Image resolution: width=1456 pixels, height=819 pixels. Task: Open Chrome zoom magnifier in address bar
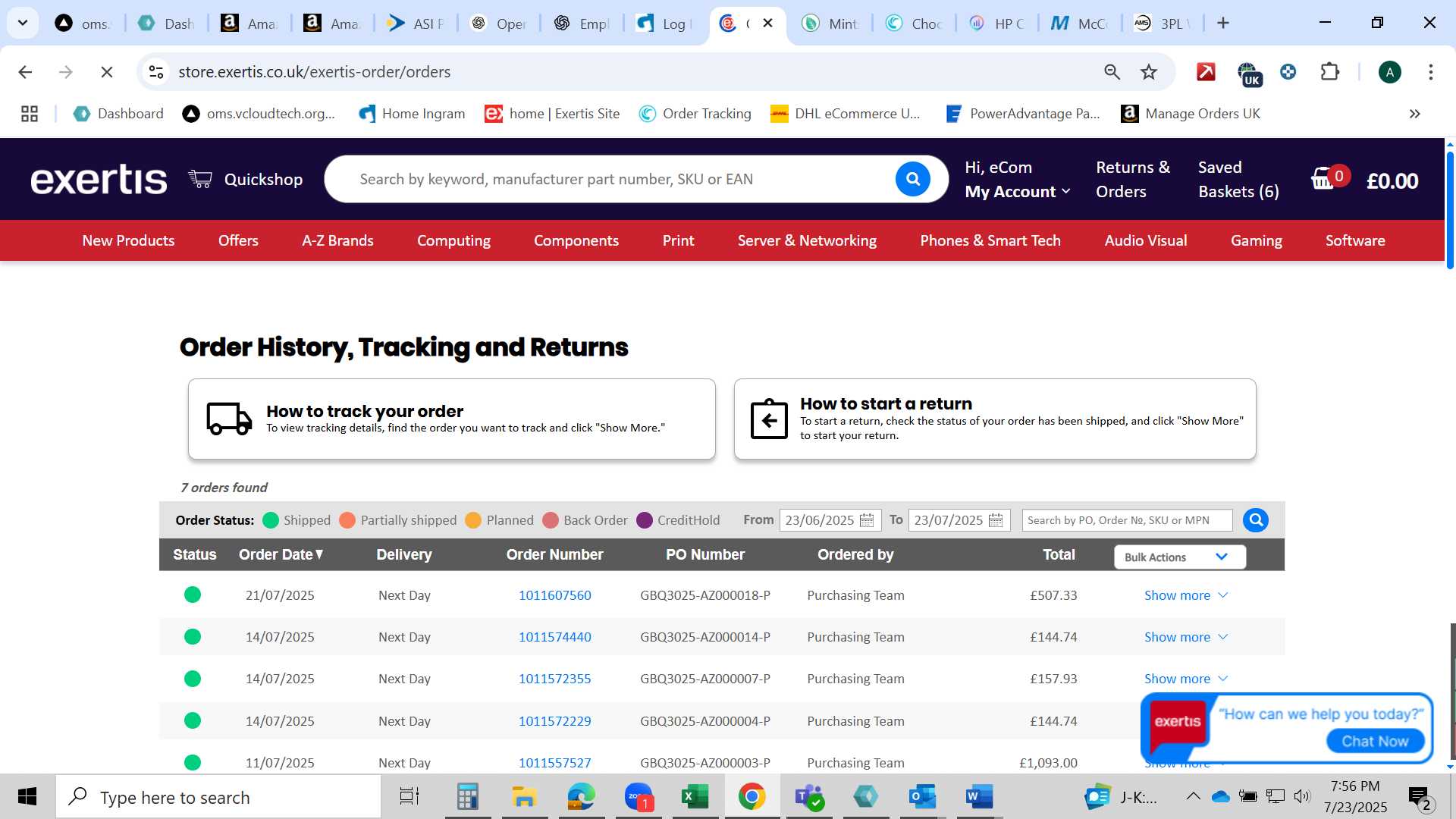coord(1112,72)
